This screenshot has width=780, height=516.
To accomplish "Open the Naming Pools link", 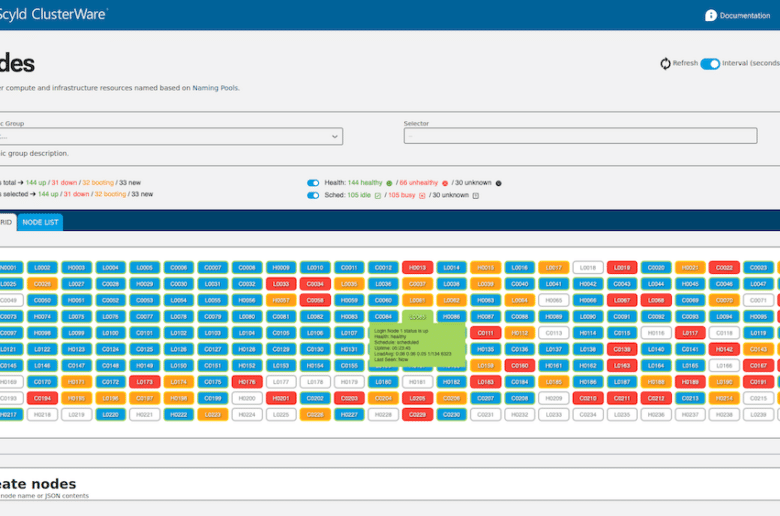I will [x=215, y=88].
